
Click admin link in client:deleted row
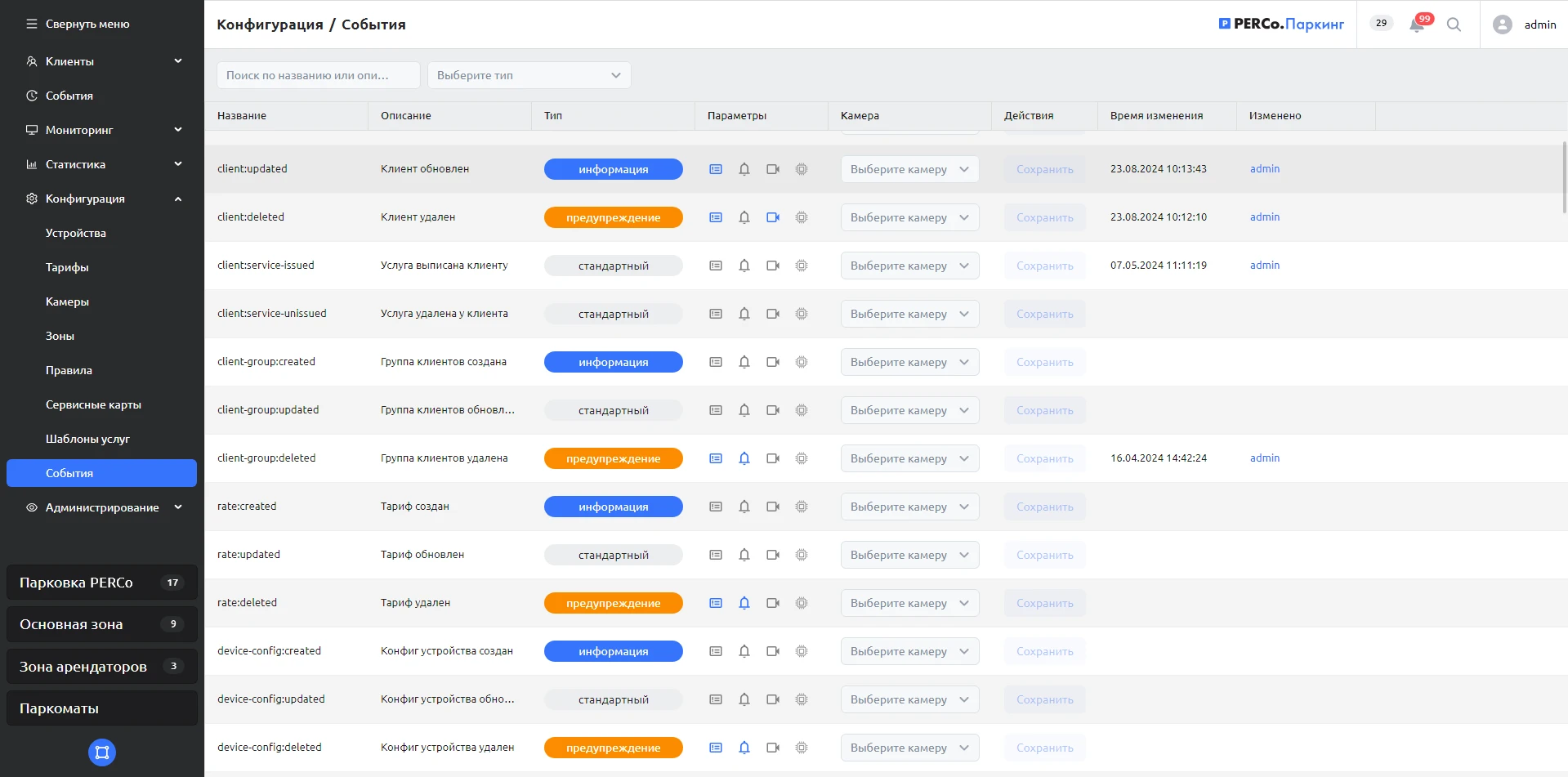[x=1264, y=217]
